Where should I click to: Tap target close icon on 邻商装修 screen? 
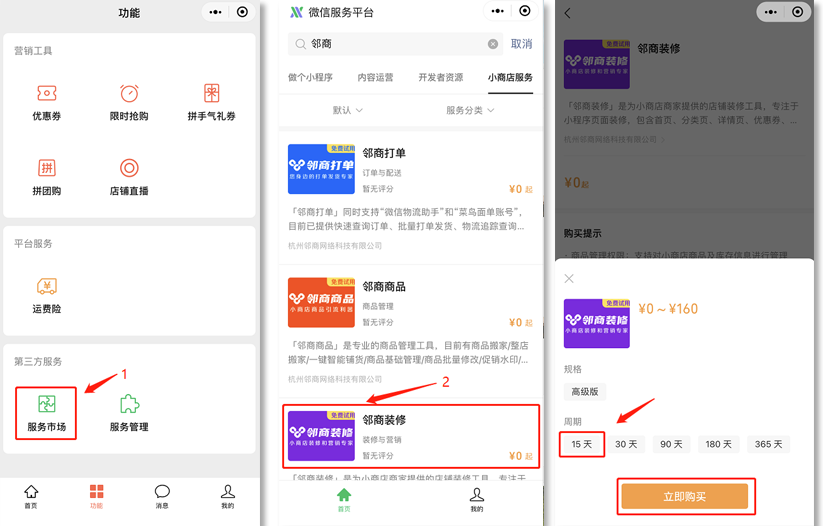click(797, 12)
